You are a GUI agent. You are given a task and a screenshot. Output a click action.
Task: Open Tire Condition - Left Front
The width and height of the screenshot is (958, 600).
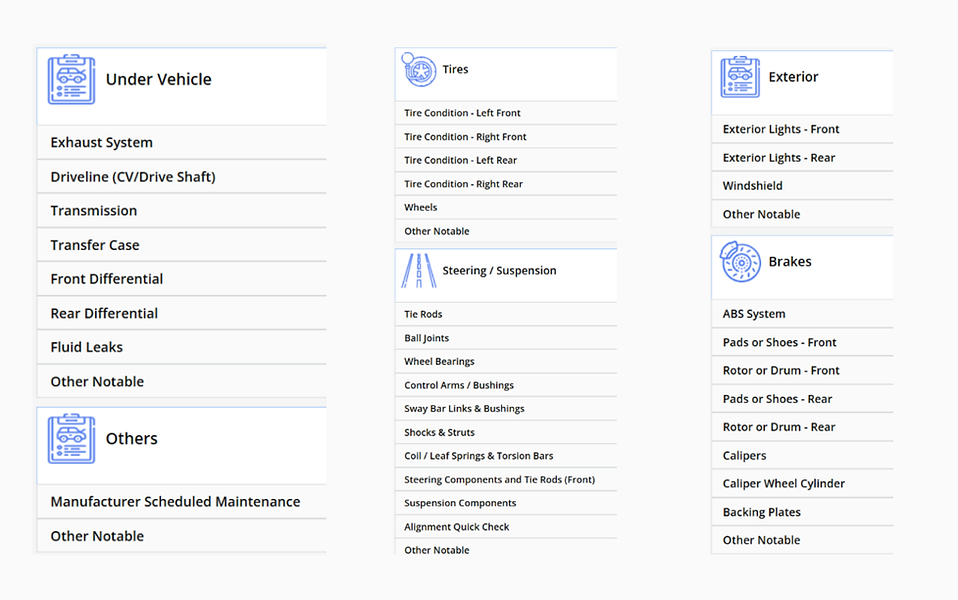506,113
